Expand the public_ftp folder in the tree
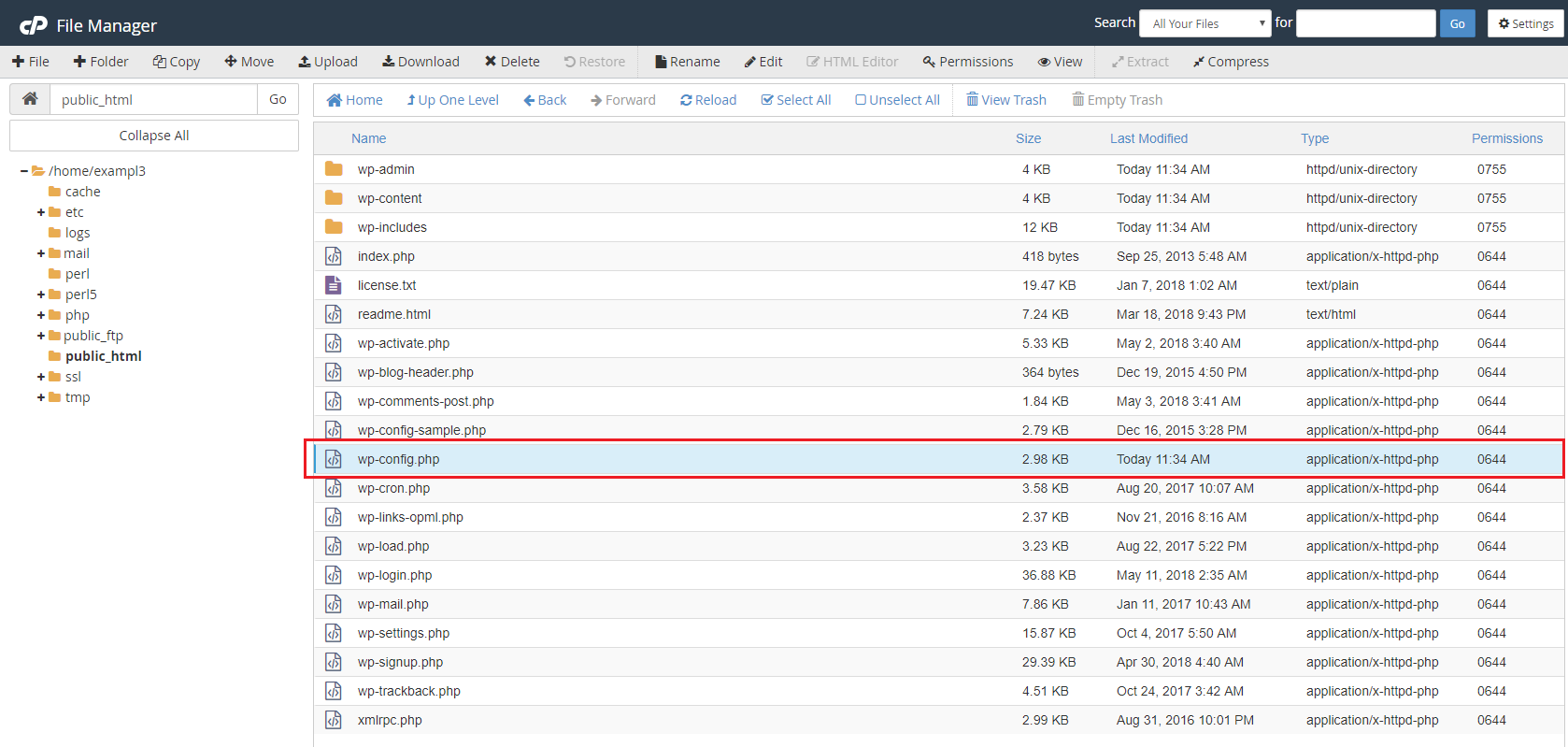 tap(41, 336)
